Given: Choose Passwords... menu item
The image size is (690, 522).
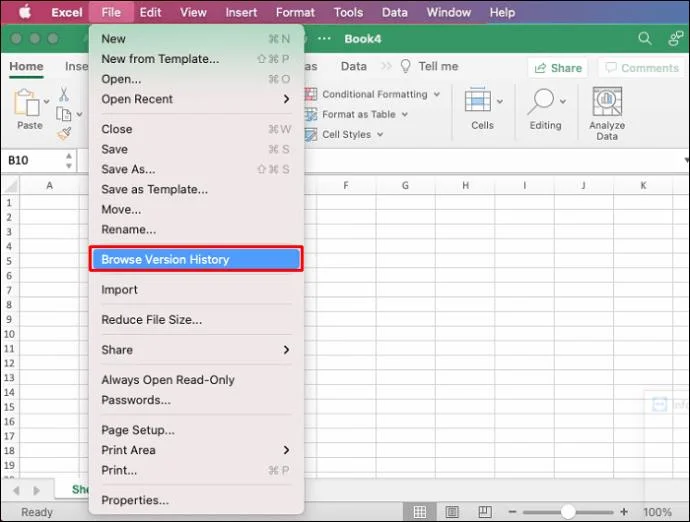Looking at the screenshot, I should [x=196, y=400].
